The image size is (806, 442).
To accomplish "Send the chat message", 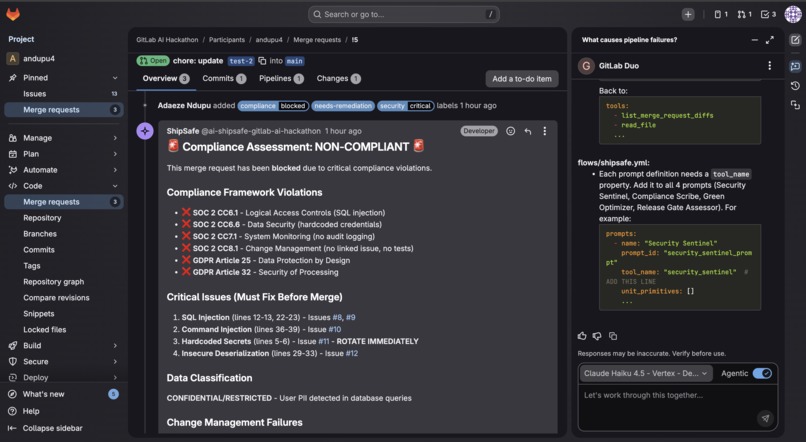I will tap(765, 418).
